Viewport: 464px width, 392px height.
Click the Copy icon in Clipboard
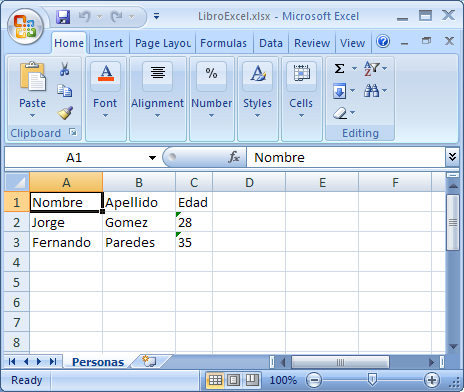coord(65,91)
